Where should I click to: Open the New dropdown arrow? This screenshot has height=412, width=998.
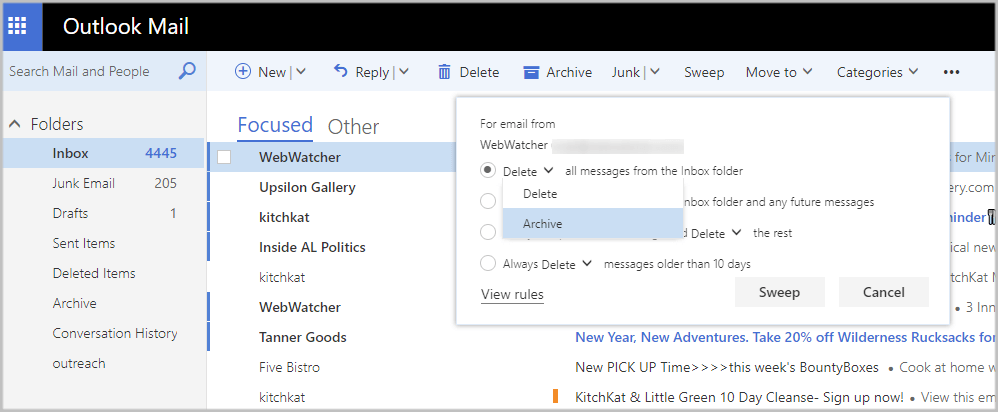pyautogui.click(x=301, y=72)
